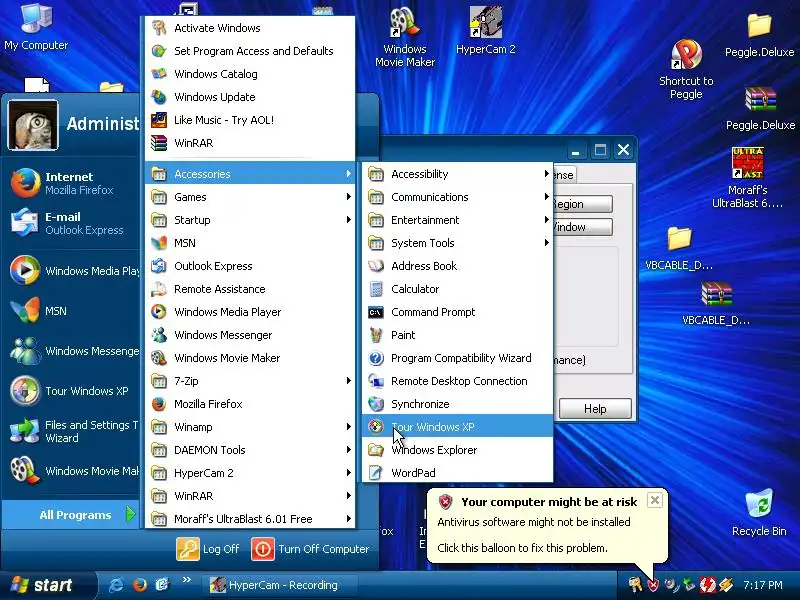Screen dimensions: 800x600
Task: Launch Paint from Accessories menu
Action: [x=457, y=335]
